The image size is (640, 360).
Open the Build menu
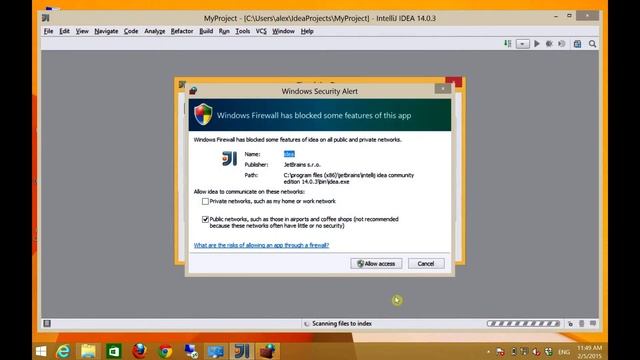click(x=206, y=31)
